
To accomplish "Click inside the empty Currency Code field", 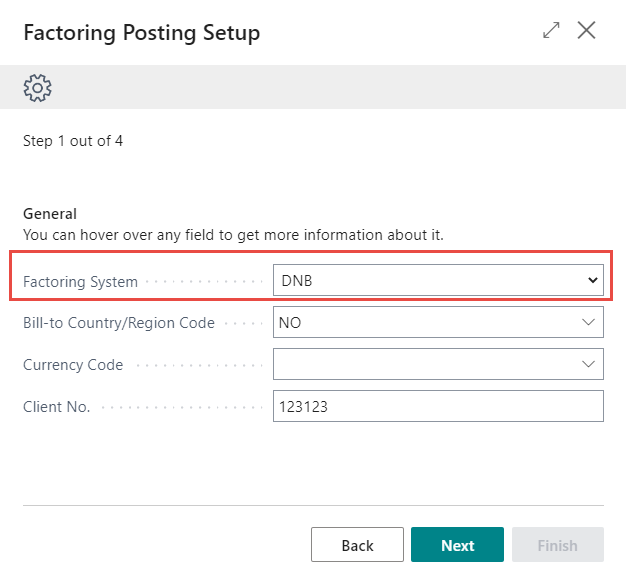I will pos(420,364).
